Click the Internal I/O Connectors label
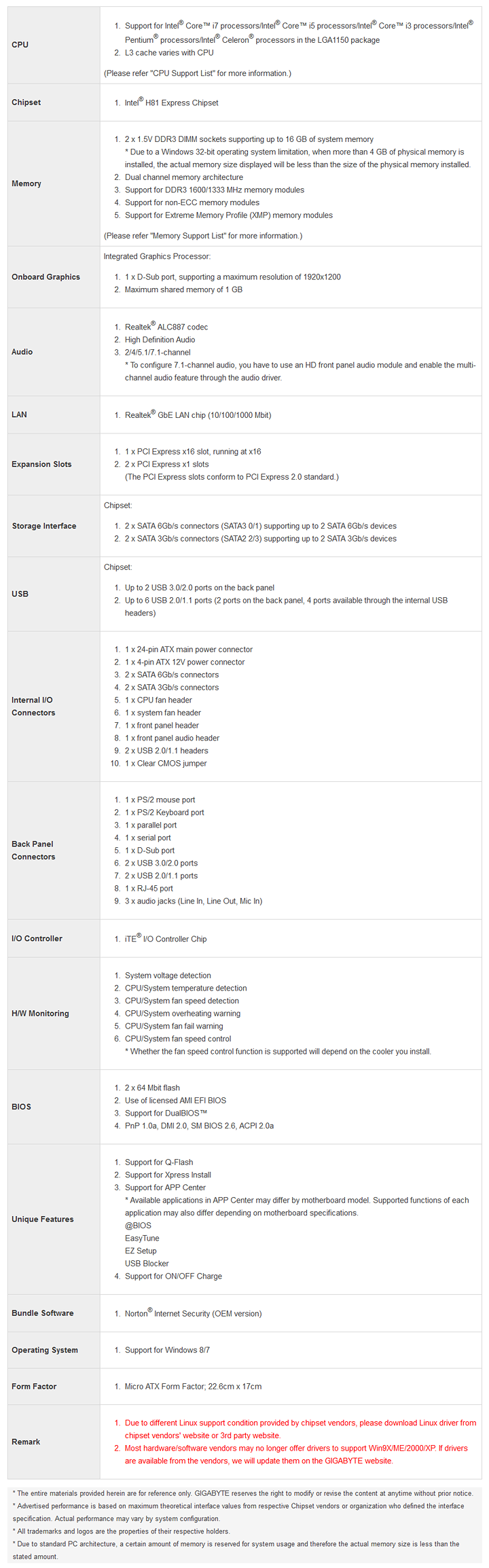489x1568 pixels. tap(33, 707)
